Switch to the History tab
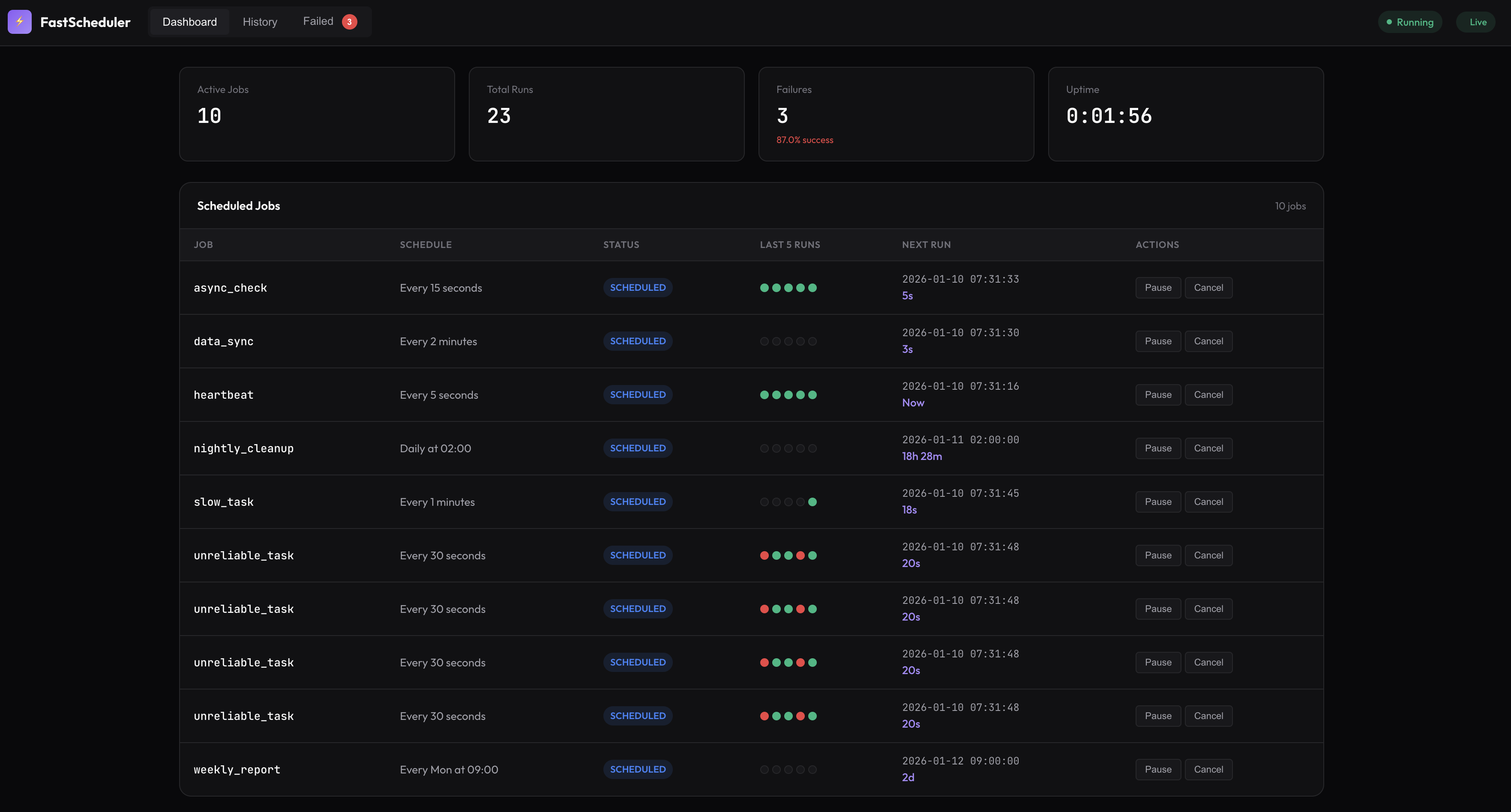Screen dimensions: 1511x812 (x=260, y=22)
